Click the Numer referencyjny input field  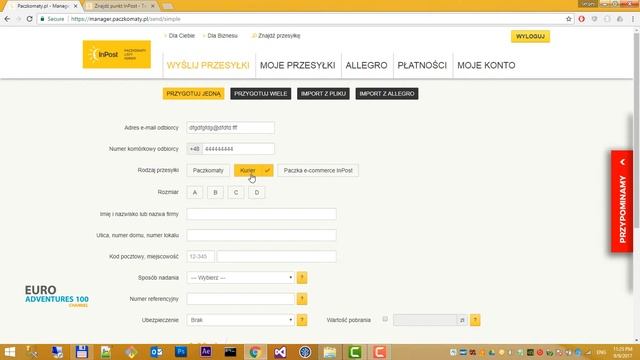pos(241,299)
